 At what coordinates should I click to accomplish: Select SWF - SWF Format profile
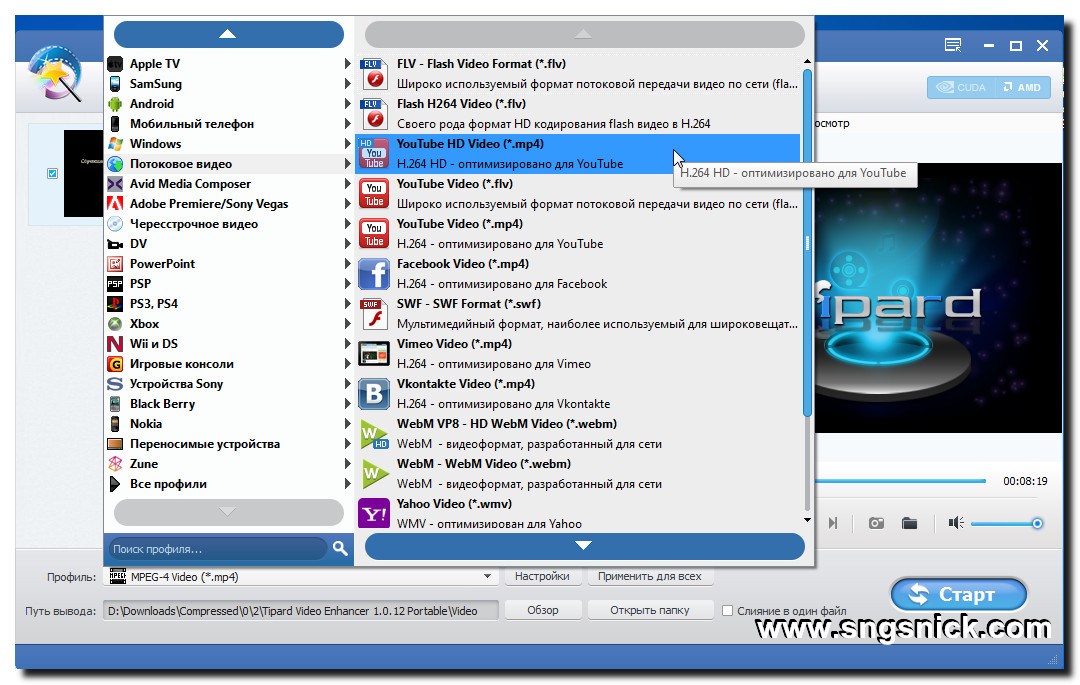(x=578, y=313)
